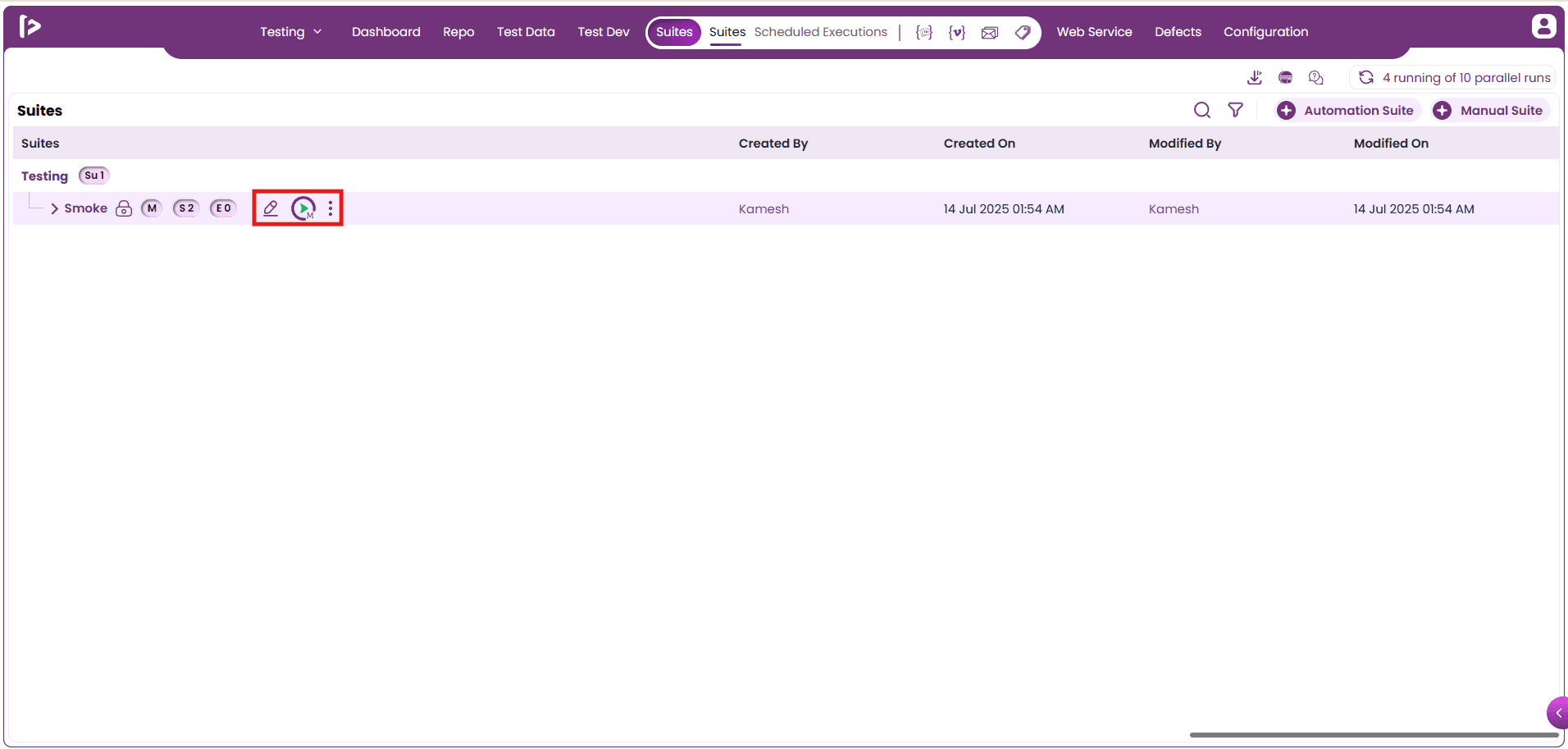Open the Smoke suite three-dot menu

click(330, 208)
